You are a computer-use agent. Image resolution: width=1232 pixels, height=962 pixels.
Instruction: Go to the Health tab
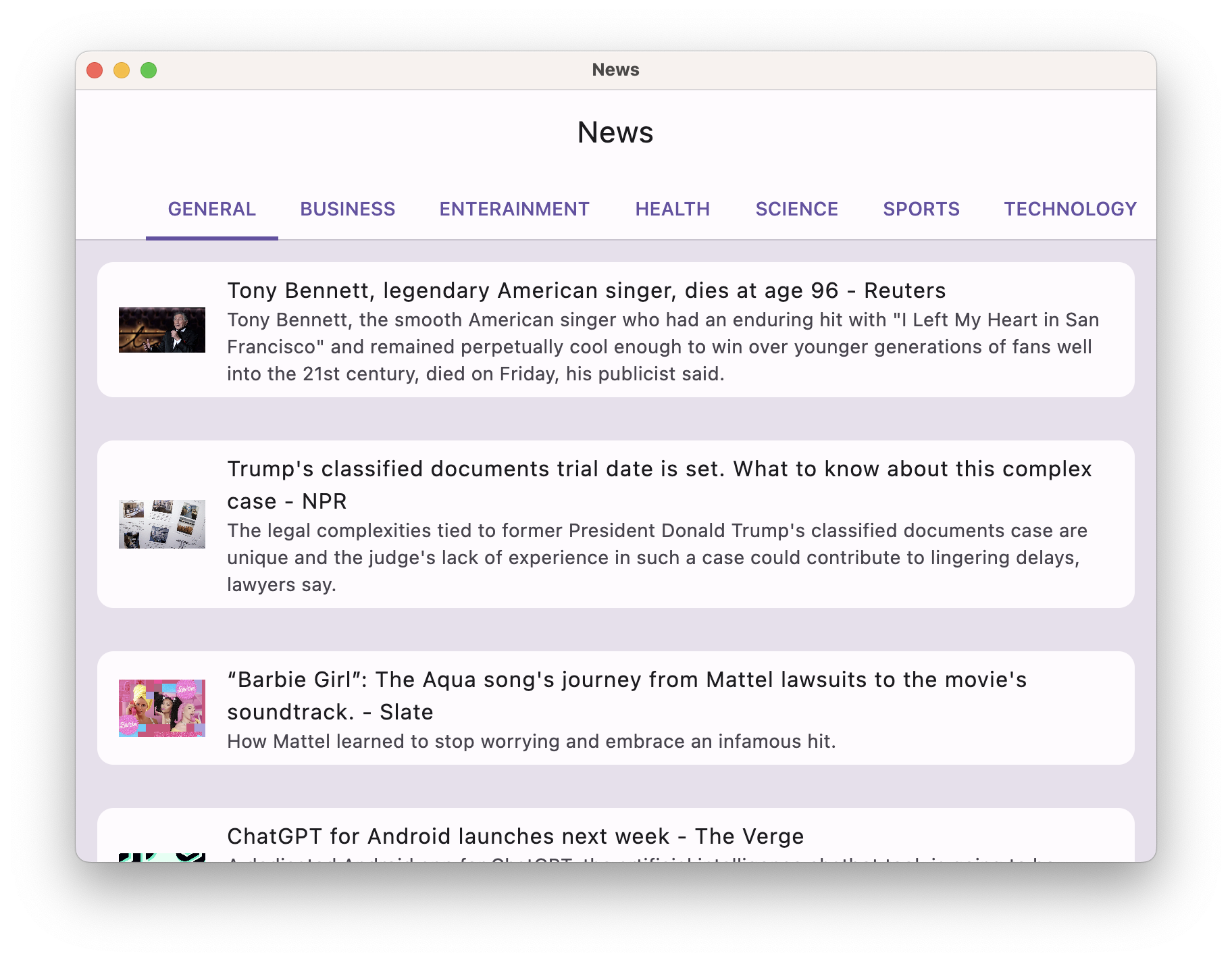point(672,209)
